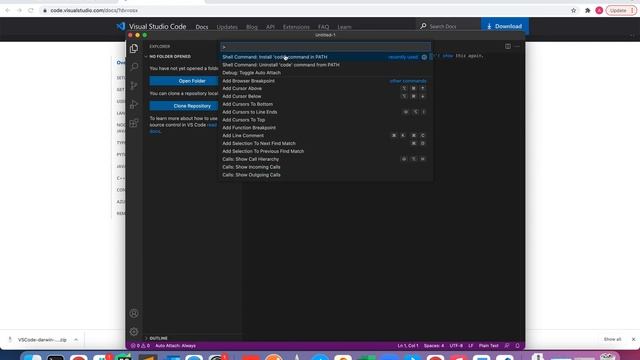Select Add Browser Breakpoint command
This screenshot has width=640, height=360.
325,81
